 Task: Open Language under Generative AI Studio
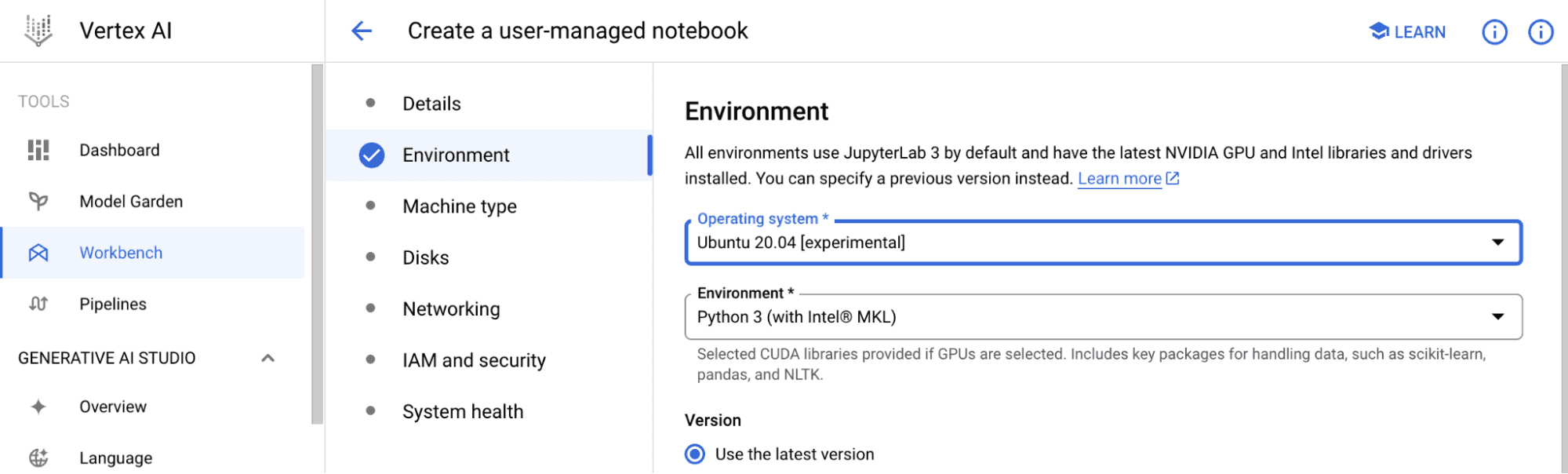152,458
